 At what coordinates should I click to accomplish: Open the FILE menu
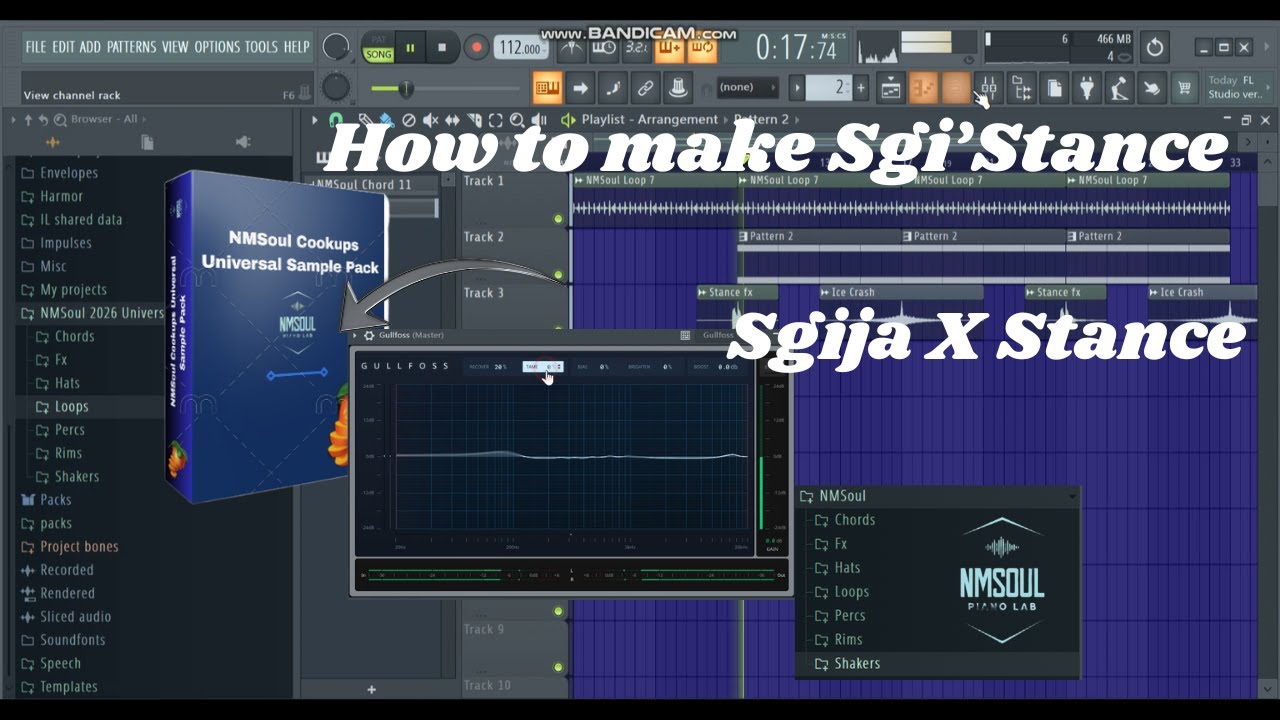click(x=36, y=47)
